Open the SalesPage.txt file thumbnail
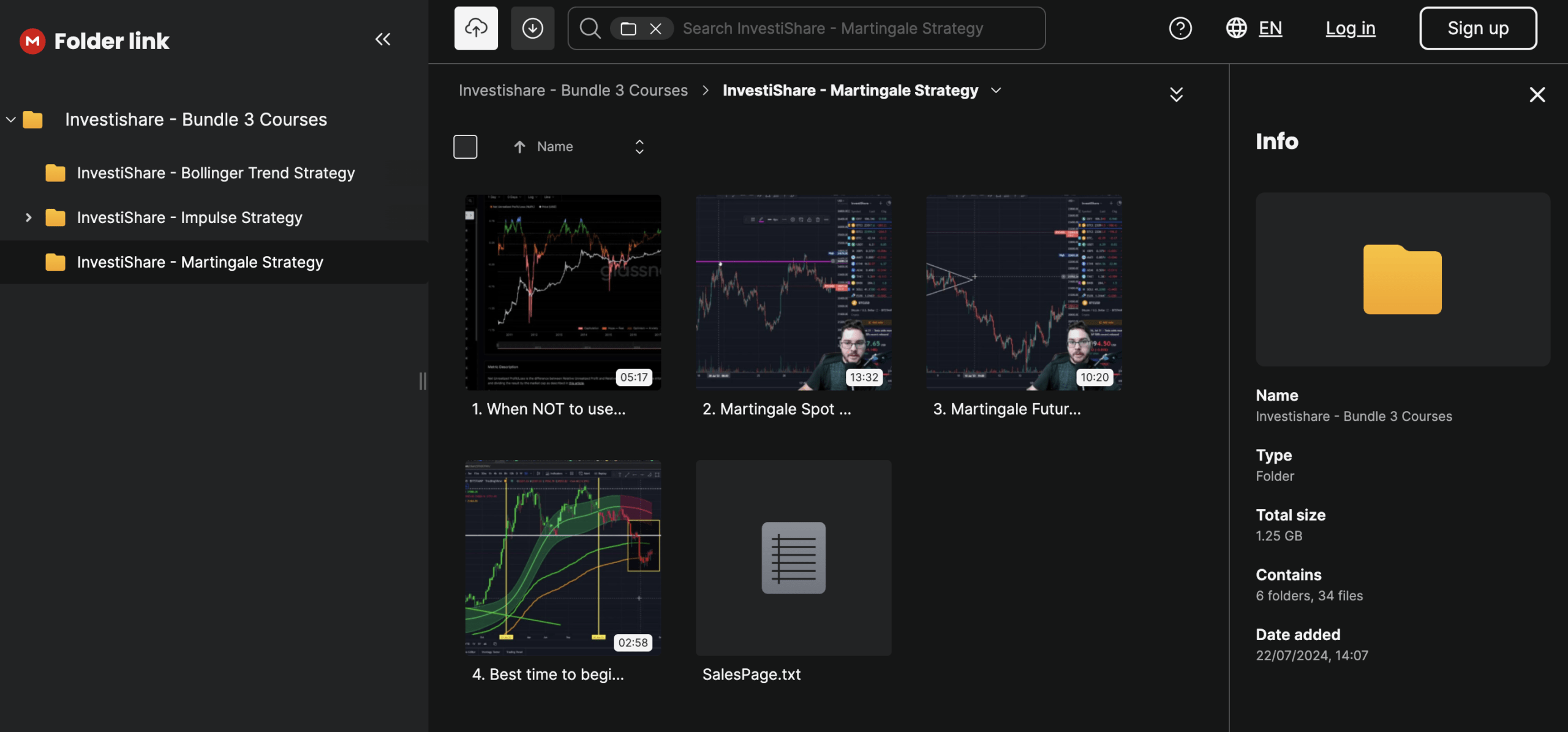Image resolution: width=1568 pixels, height=732 pixels. pyautogui.click(x=793, y=557)
